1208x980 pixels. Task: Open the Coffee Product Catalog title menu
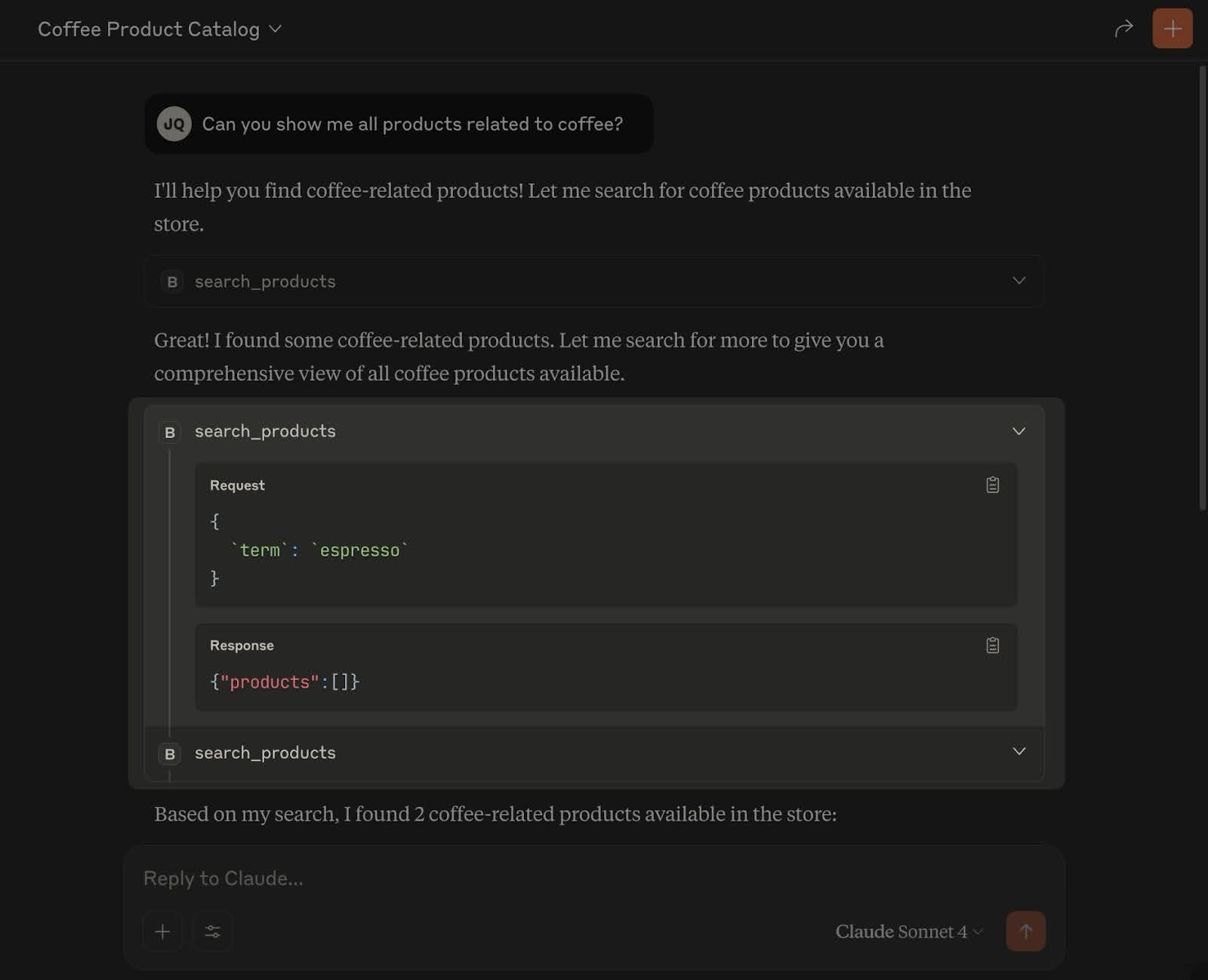click(160, 29)
